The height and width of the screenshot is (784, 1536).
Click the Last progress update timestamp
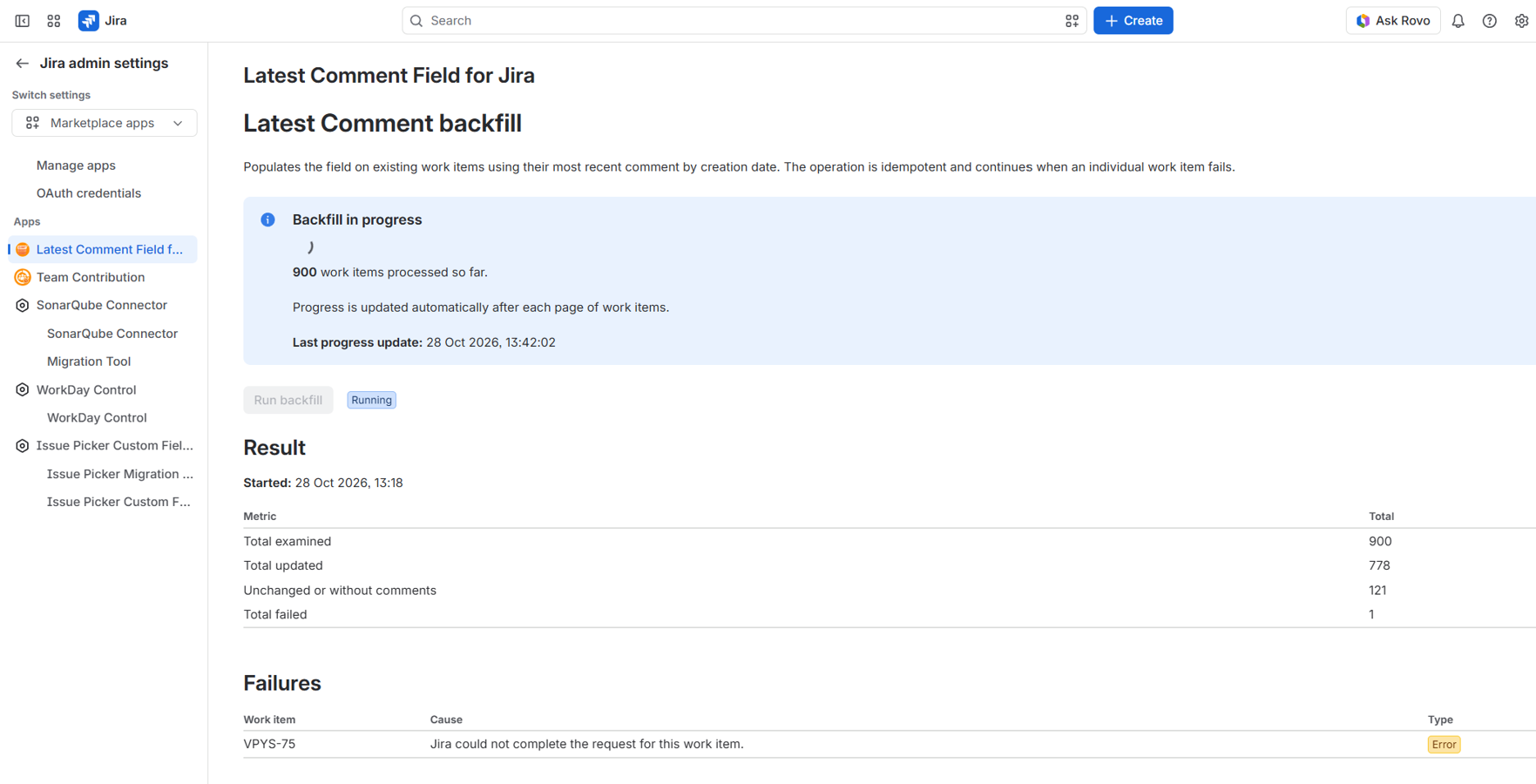coord(491,342)
